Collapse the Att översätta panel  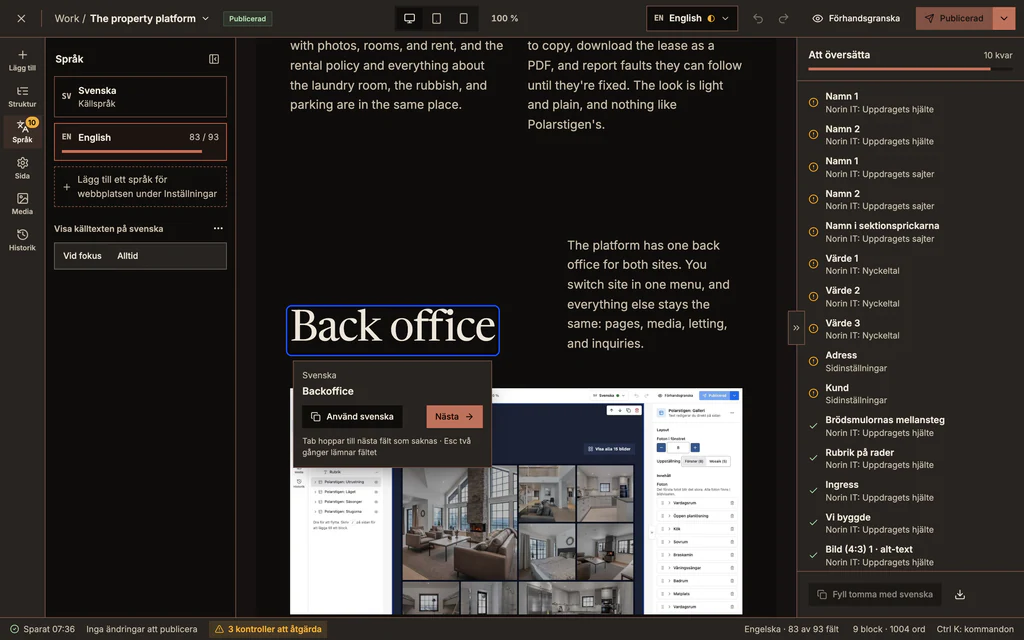[x=796, y=328]
